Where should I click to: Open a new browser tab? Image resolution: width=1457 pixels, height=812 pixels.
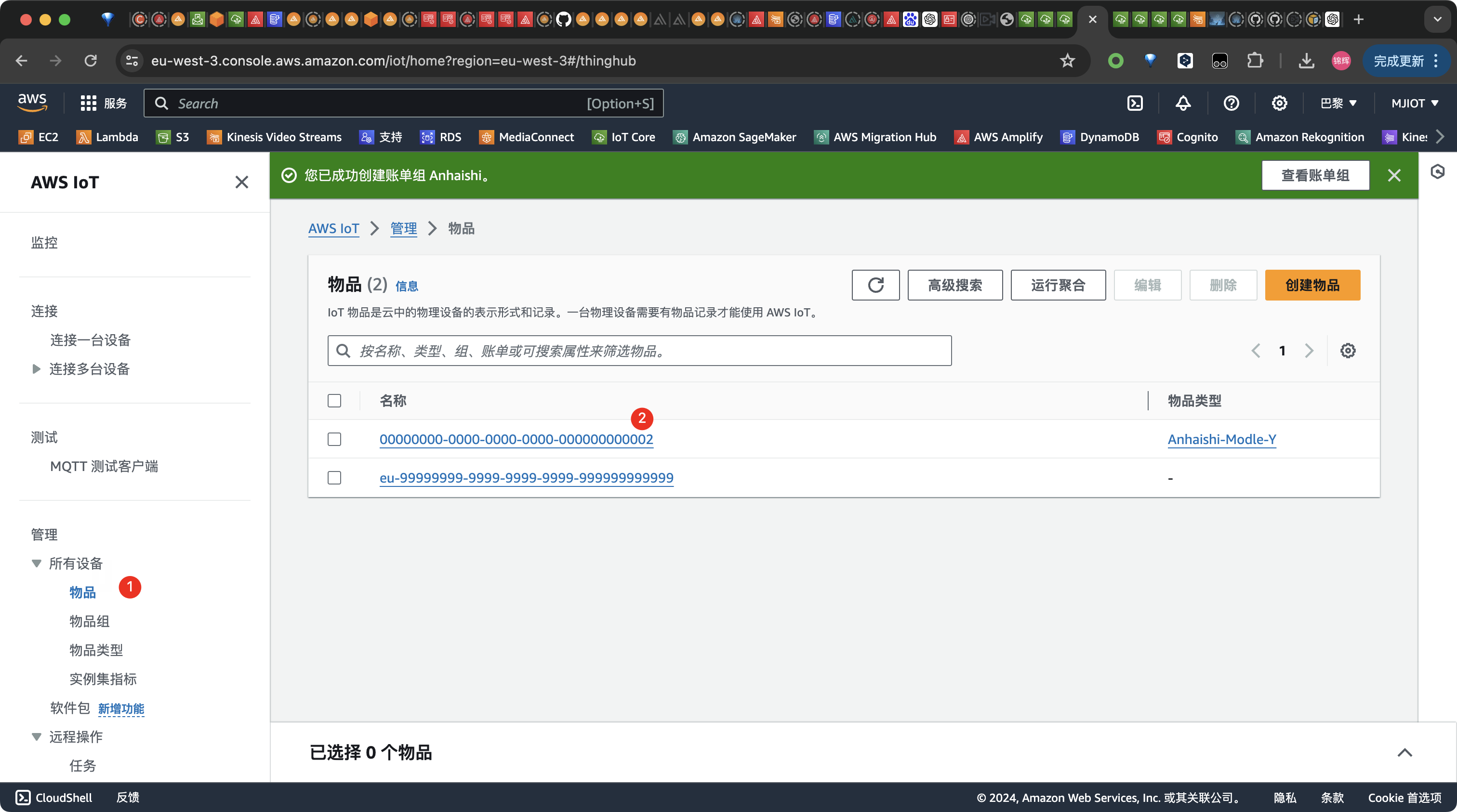tap(1359, 19)
